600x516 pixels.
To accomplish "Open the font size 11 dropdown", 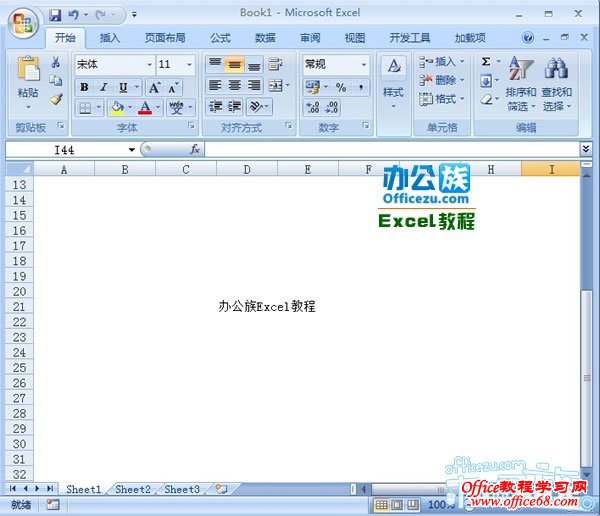I will pos(189,65).
